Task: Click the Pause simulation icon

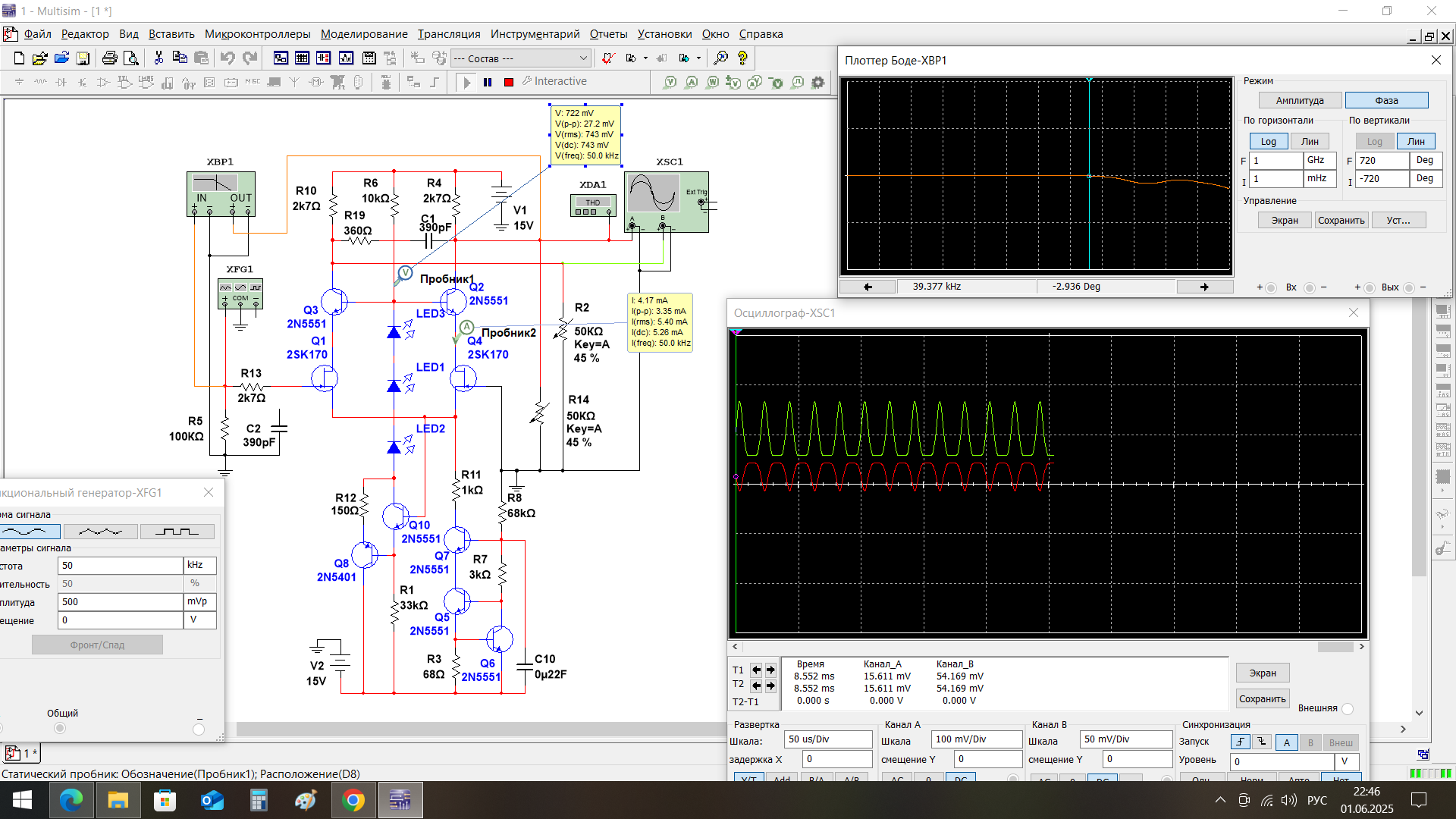Action: pyautogui.click(x=488, y=82)
